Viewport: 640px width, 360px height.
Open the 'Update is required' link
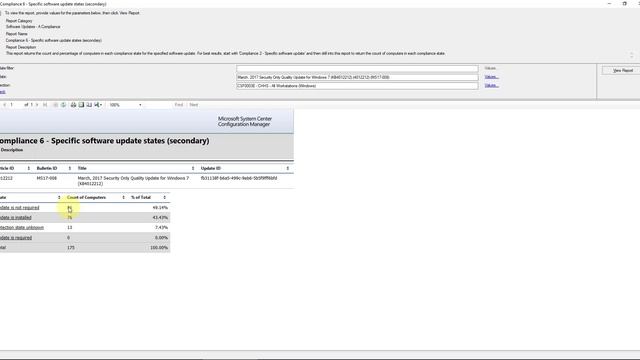click(x=16, y=238)
